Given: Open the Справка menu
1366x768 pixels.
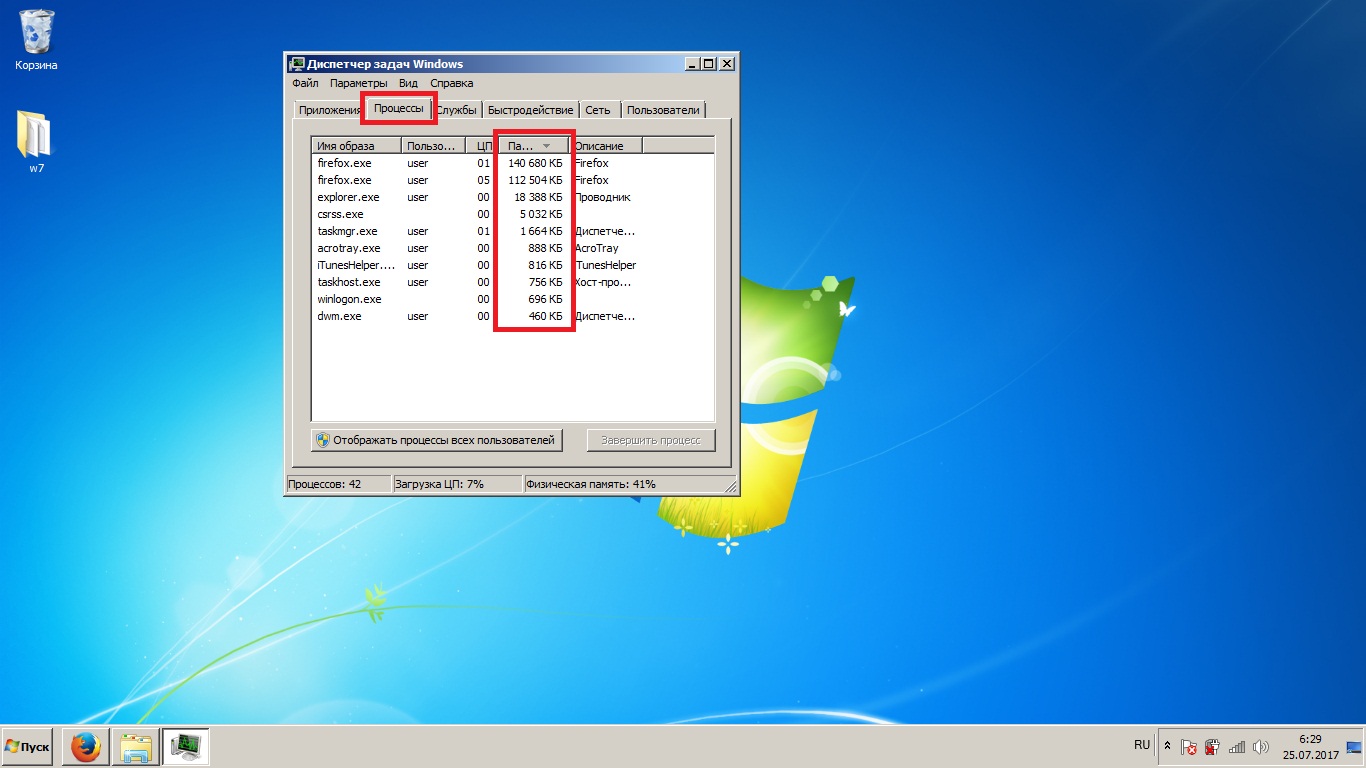Looking at the screenshot, I should tap(452, 83).
